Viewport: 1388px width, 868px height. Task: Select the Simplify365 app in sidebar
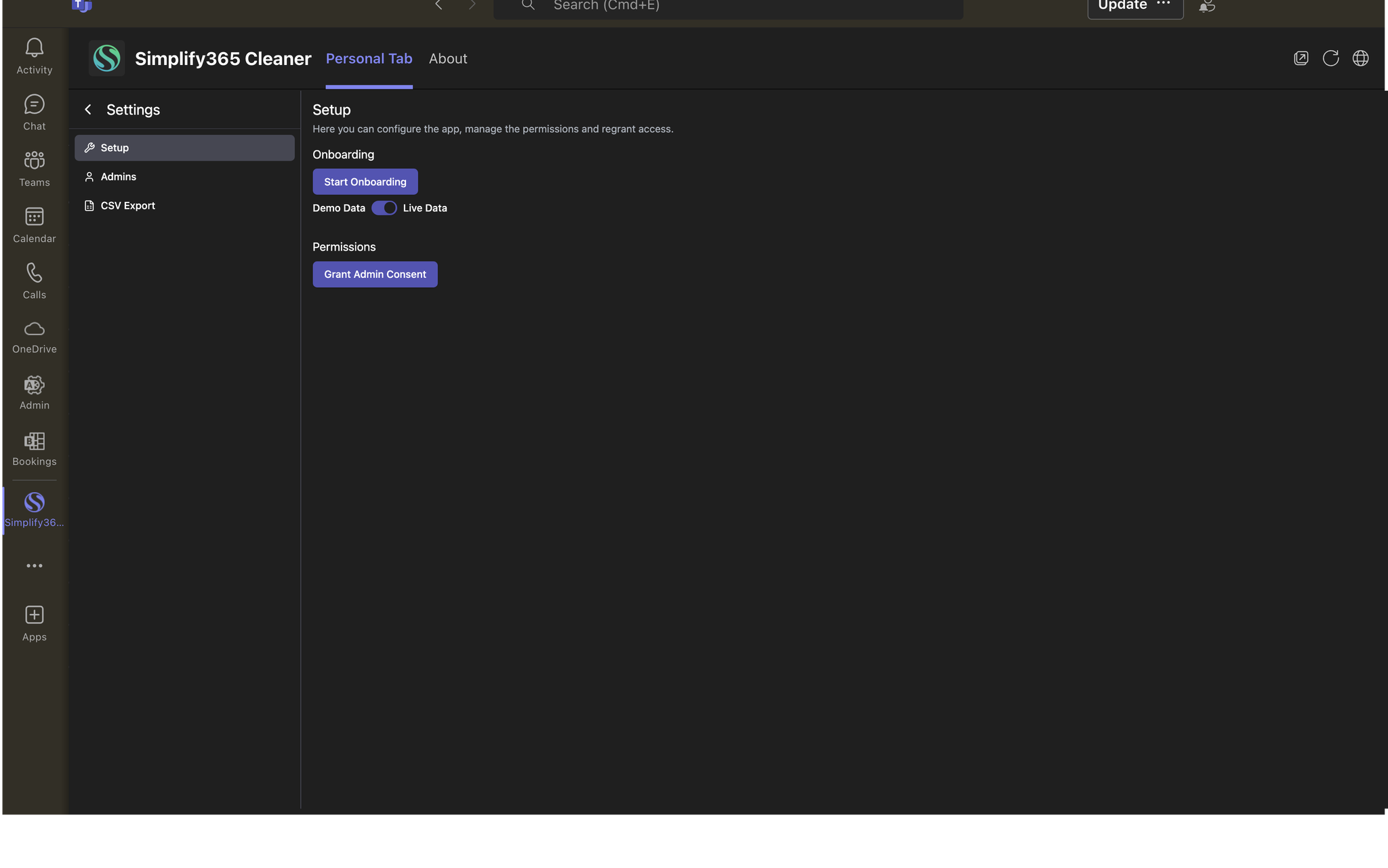click(x=35, y=510)
